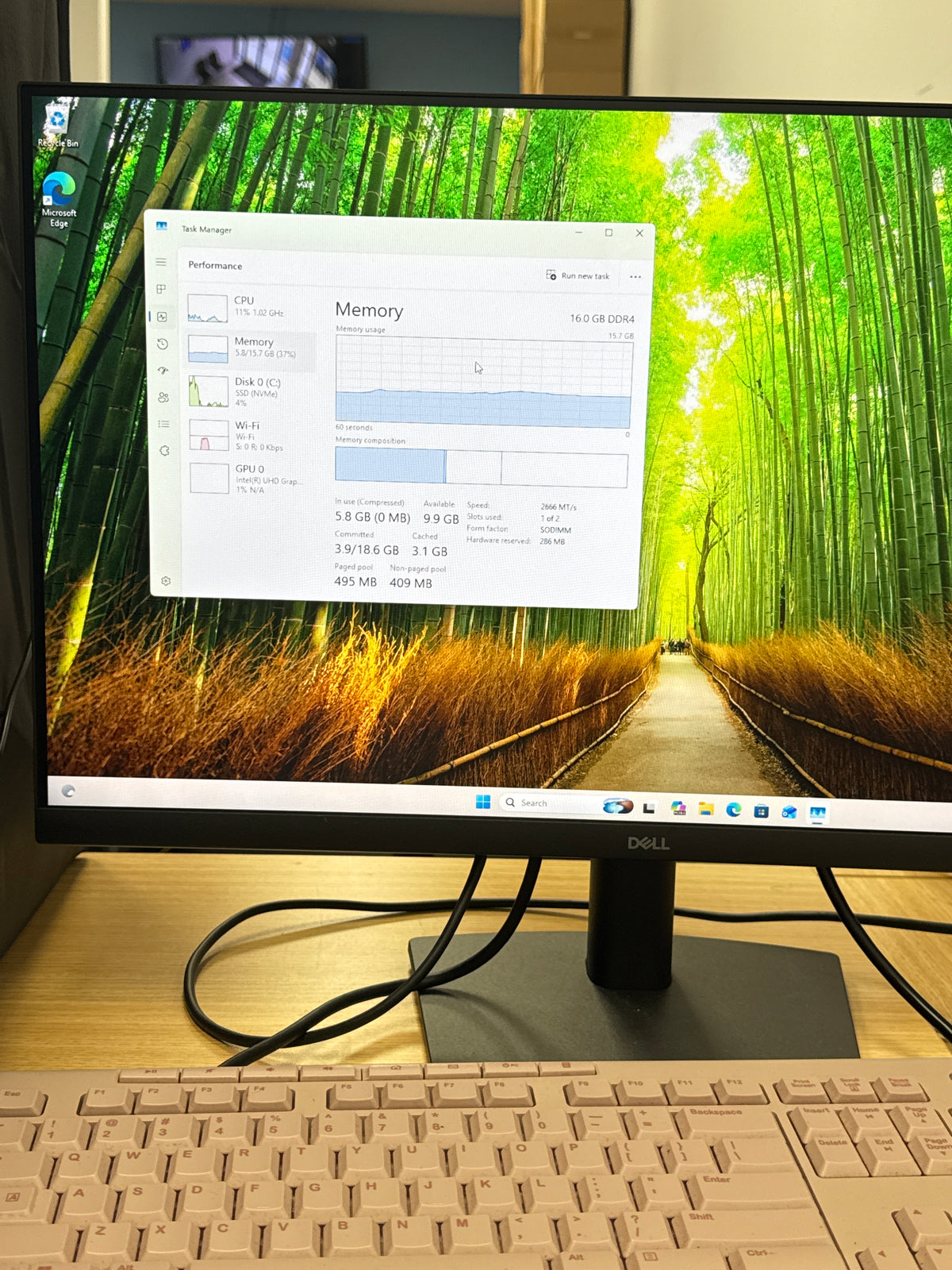952x1270 pixels.
Task: Click the Memory composition bar
Action: (482, 467)
